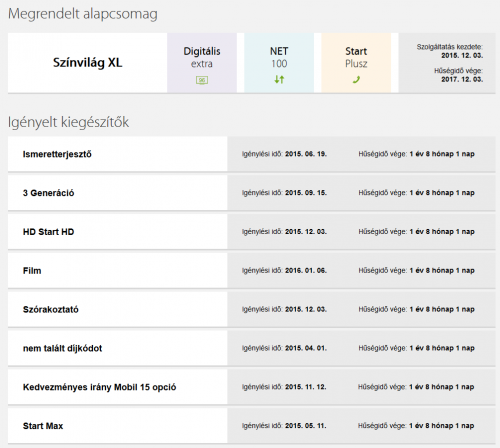The image size is (500, 448).
Task: Select the Film add-on row
Action: pos(252,270)
